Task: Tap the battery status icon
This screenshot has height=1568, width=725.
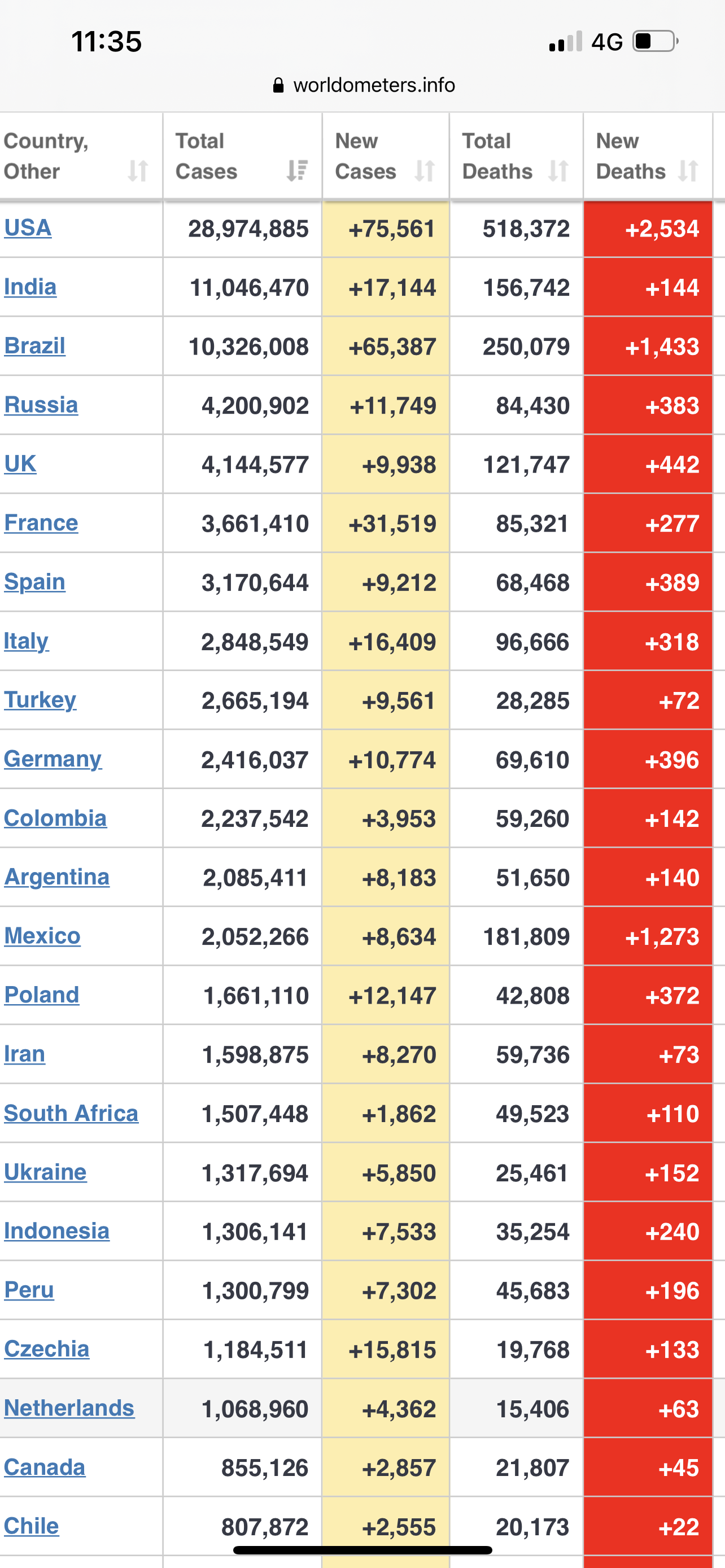Action: point(655,41)
